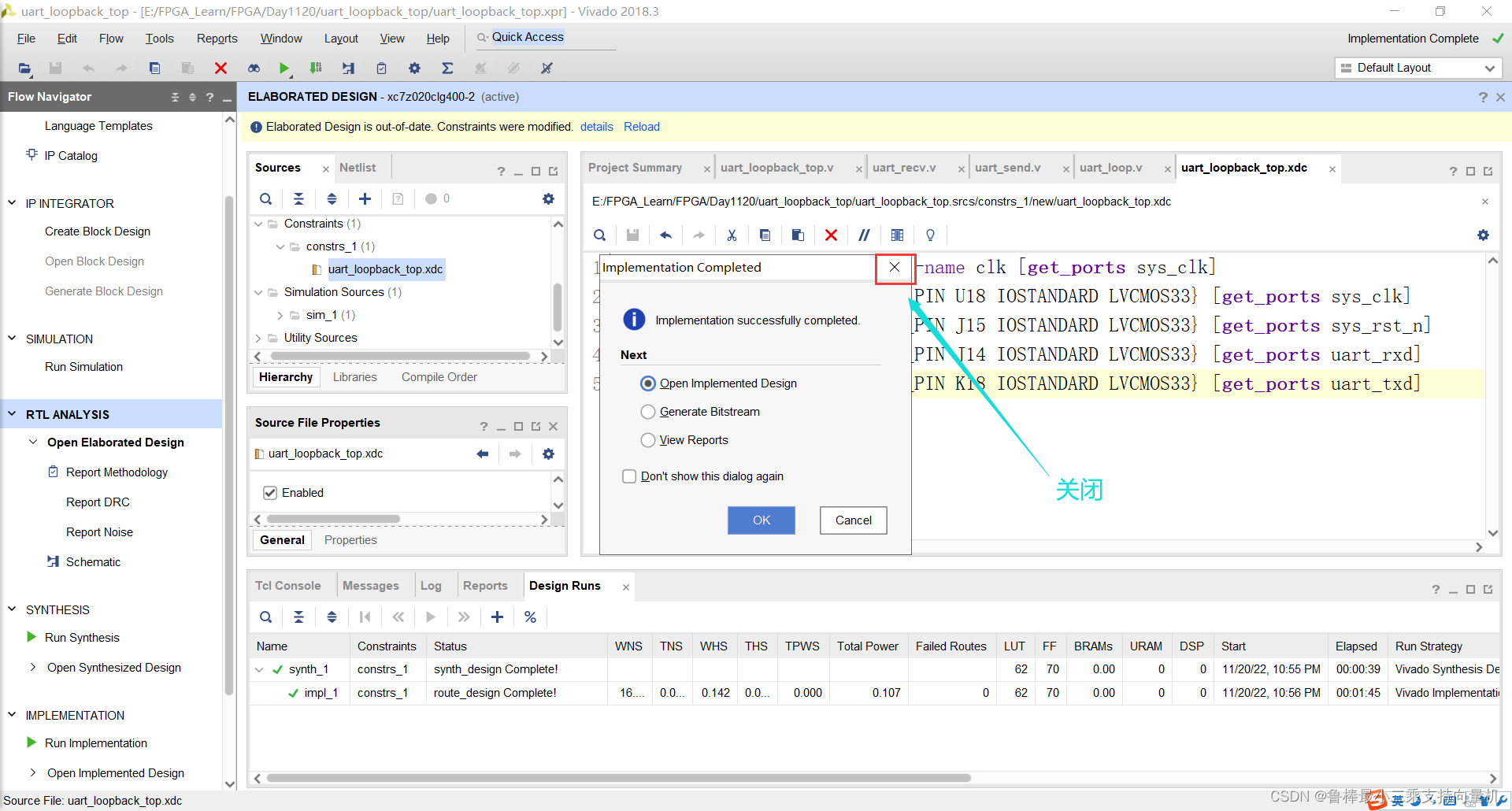Collapse Simulation Sources node
Image resolution: width=1512 pixels, height=811 pixels.
[x=258, y=292]
